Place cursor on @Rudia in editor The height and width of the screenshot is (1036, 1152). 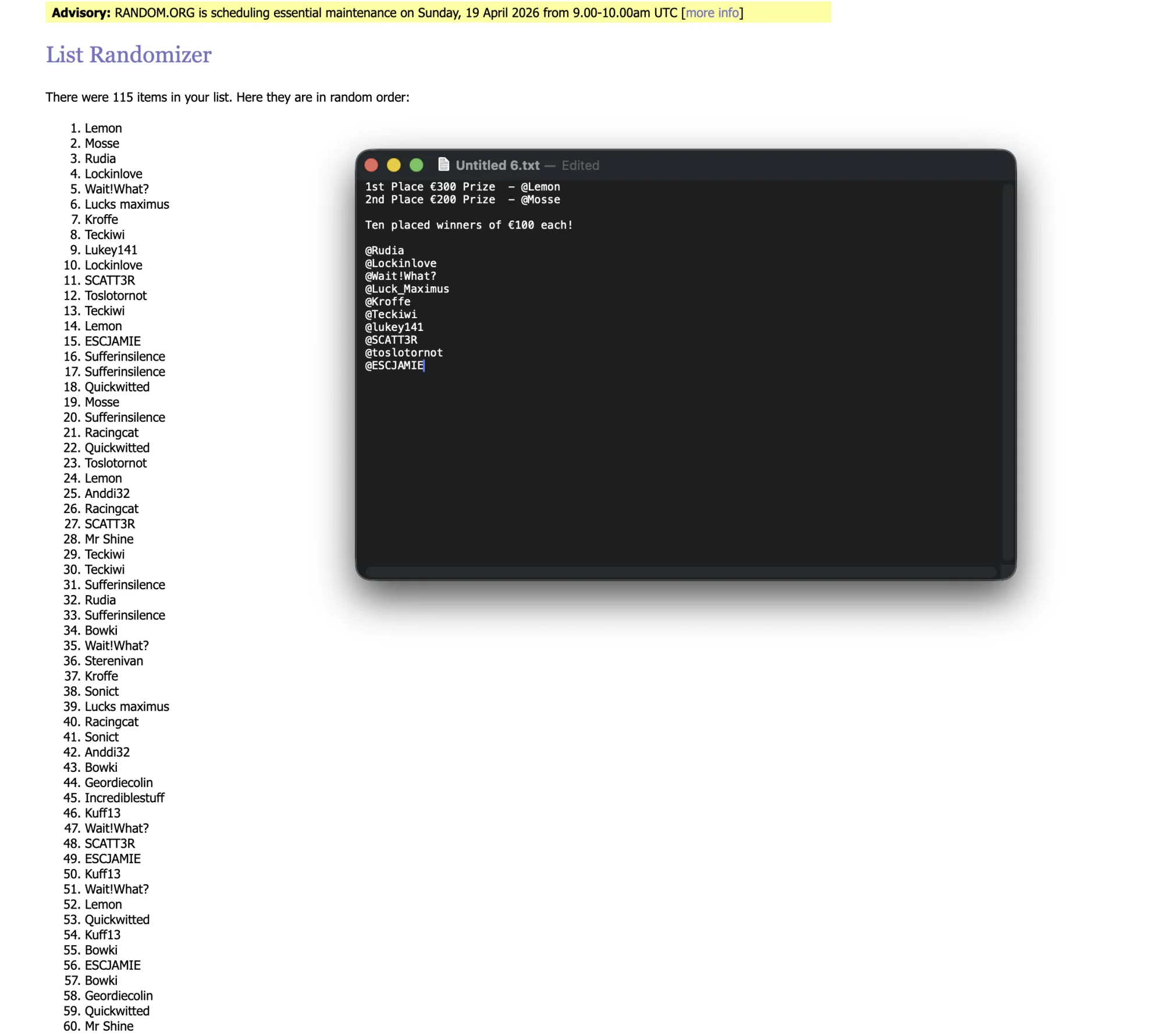tap(384, 251)
